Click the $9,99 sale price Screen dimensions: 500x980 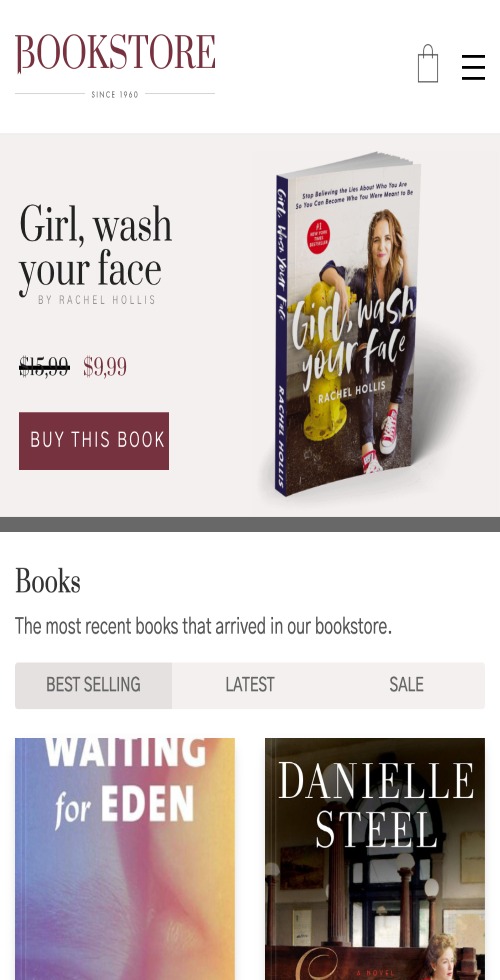pos(105,367)
